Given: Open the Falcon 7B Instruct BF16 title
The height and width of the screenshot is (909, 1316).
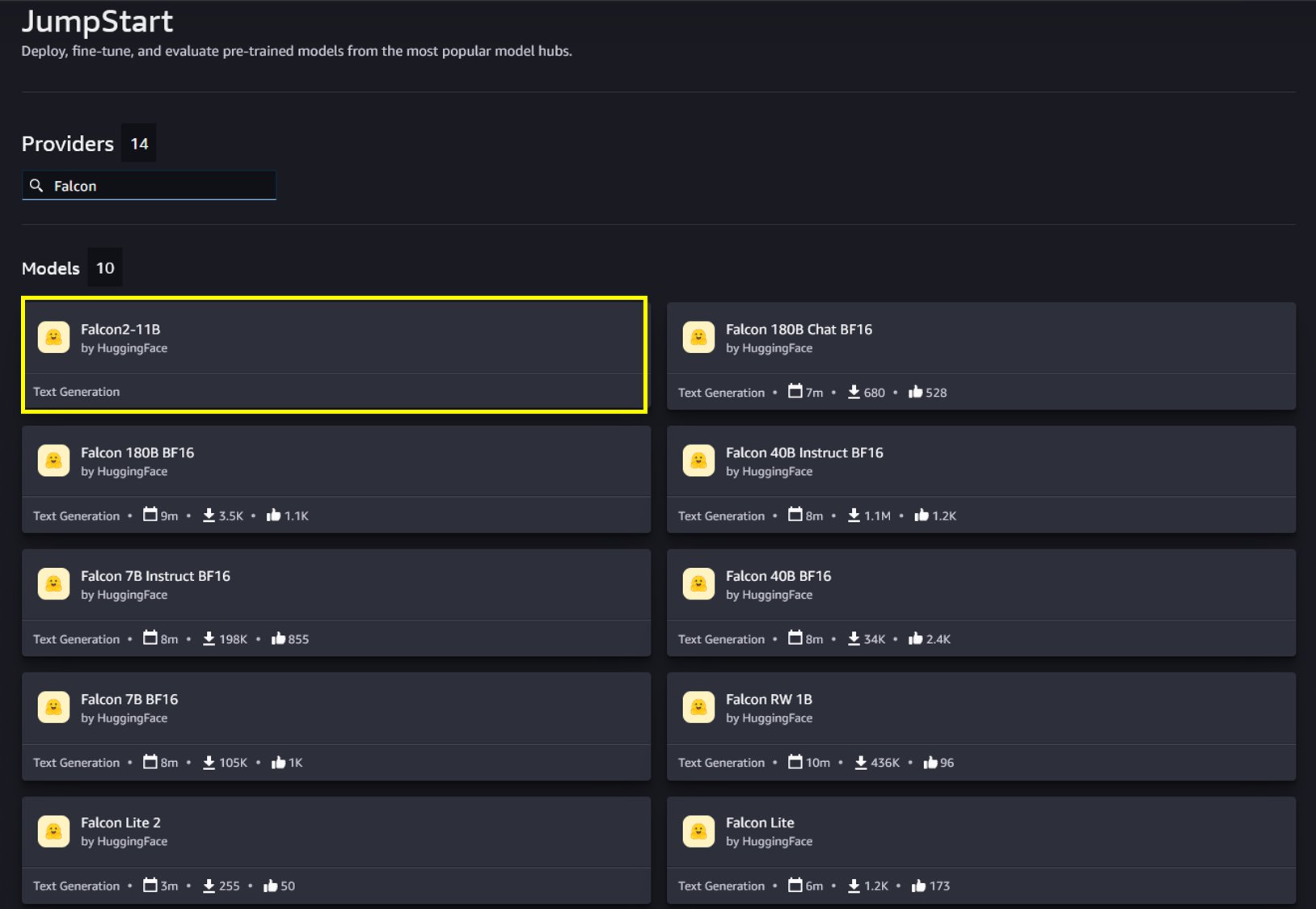Looking at the screenshot, I should click(x=155, y=576).
